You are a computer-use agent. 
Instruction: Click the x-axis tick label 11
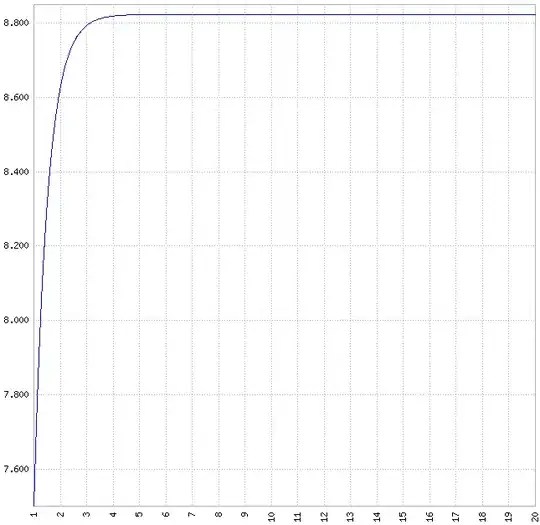pyautogui.click(x=298, y=516)
